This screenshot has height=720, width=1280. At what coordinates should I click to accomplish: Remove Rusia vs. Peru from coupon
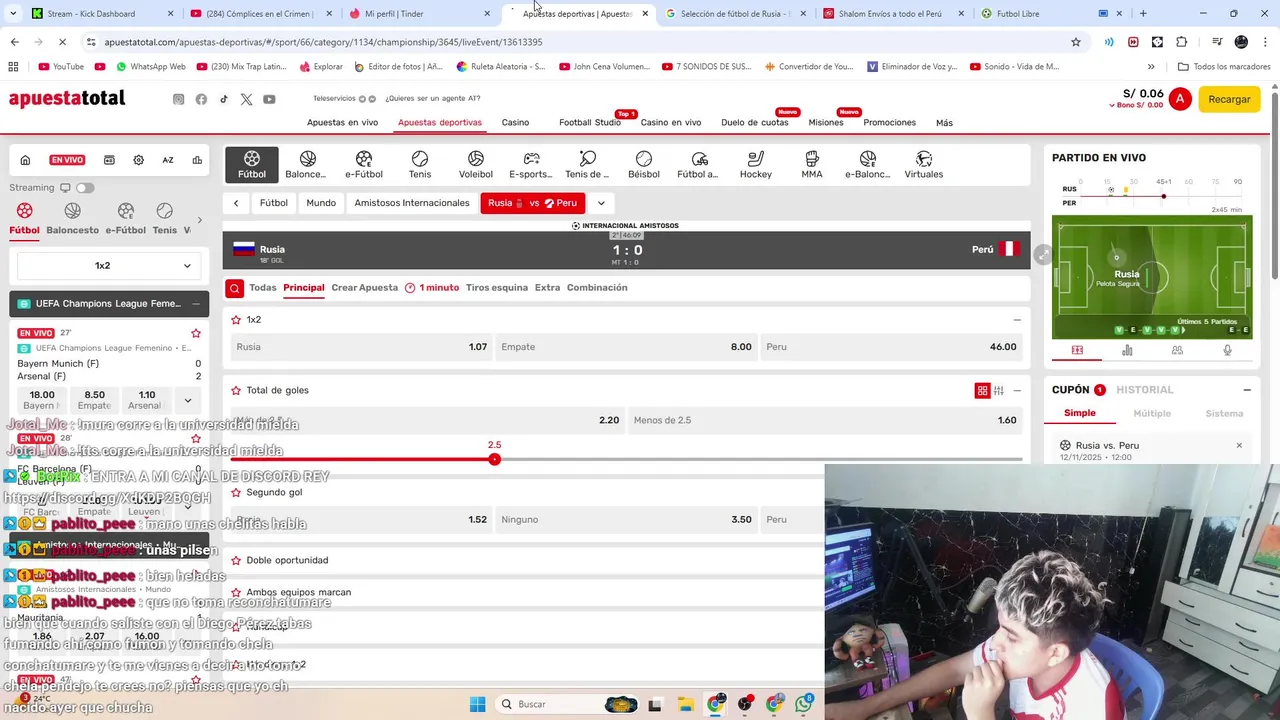(1239, 446)
